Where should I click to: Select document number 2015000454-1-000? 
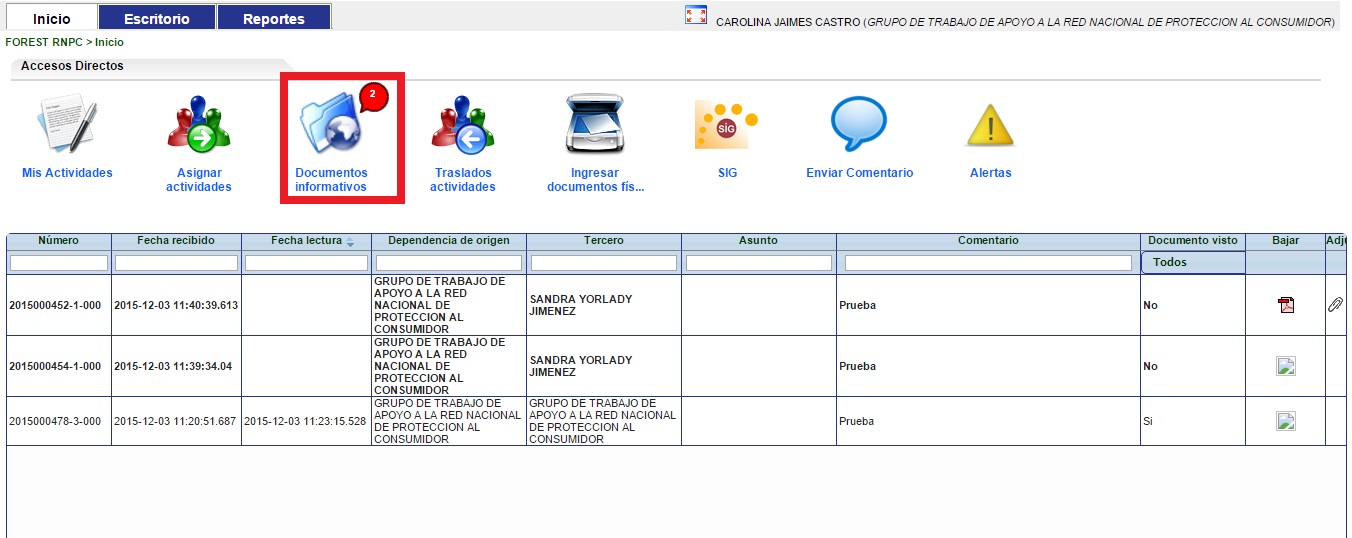click(x=55, y=366)
